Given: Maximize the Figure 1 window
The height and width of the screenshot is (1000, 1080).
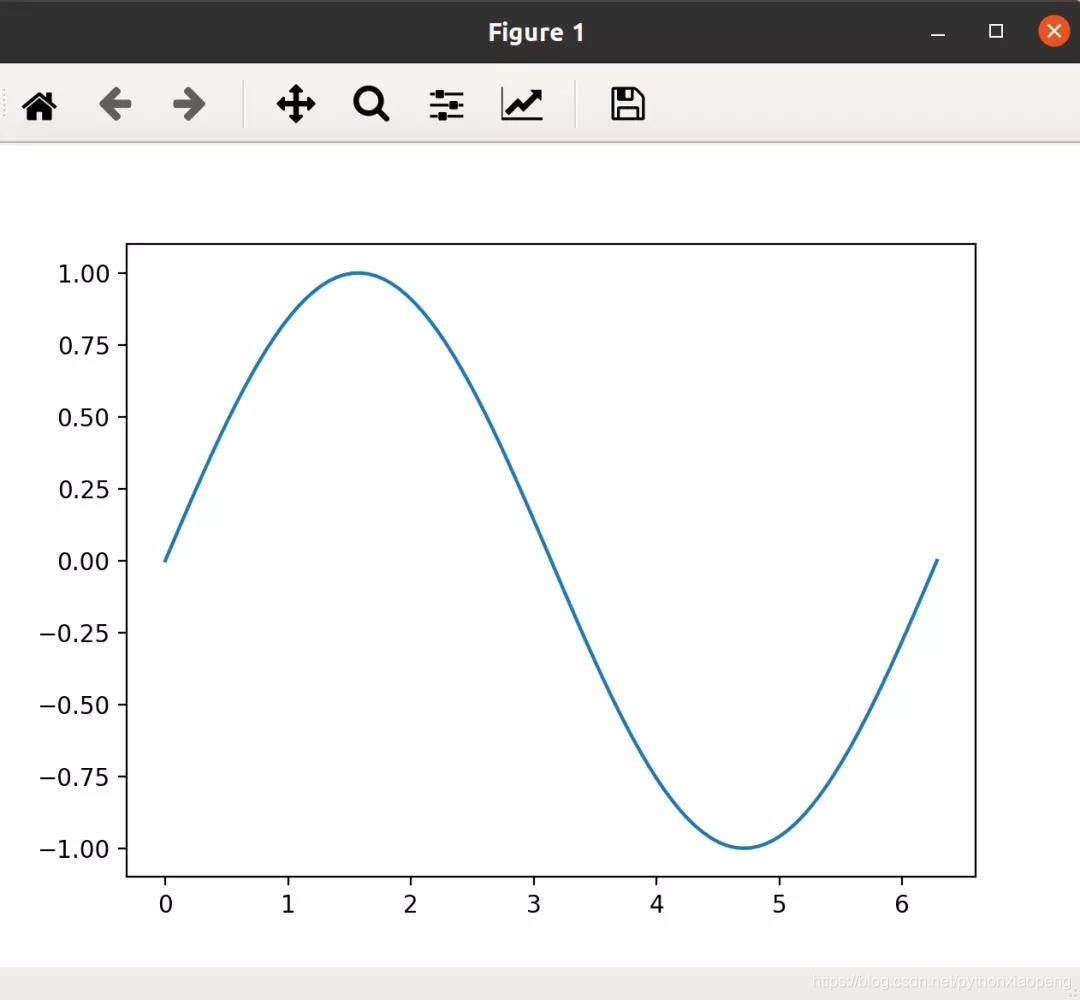Looking at the screenshot, I should click(996, 31).
